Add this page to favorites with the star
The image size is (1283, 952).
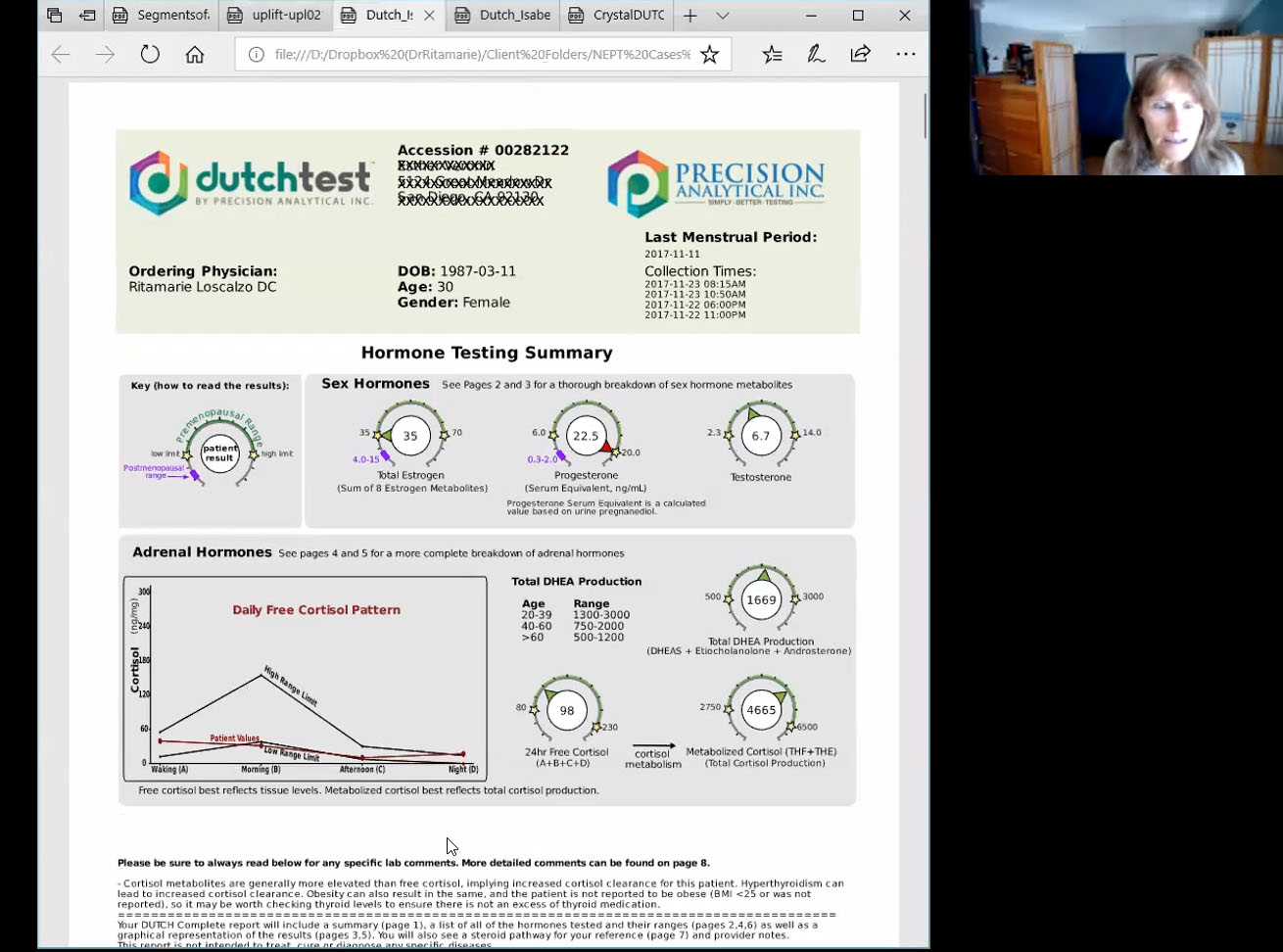710,55
